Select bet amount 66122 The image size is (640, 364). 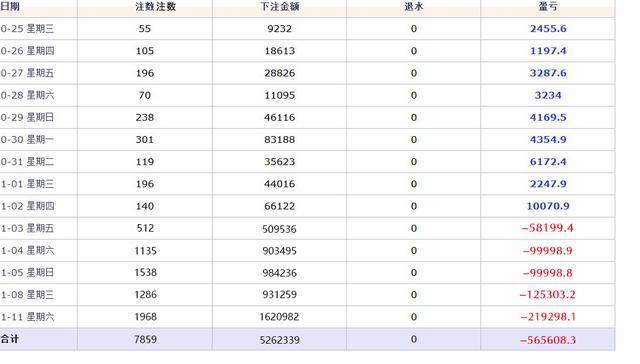(280, 206)
